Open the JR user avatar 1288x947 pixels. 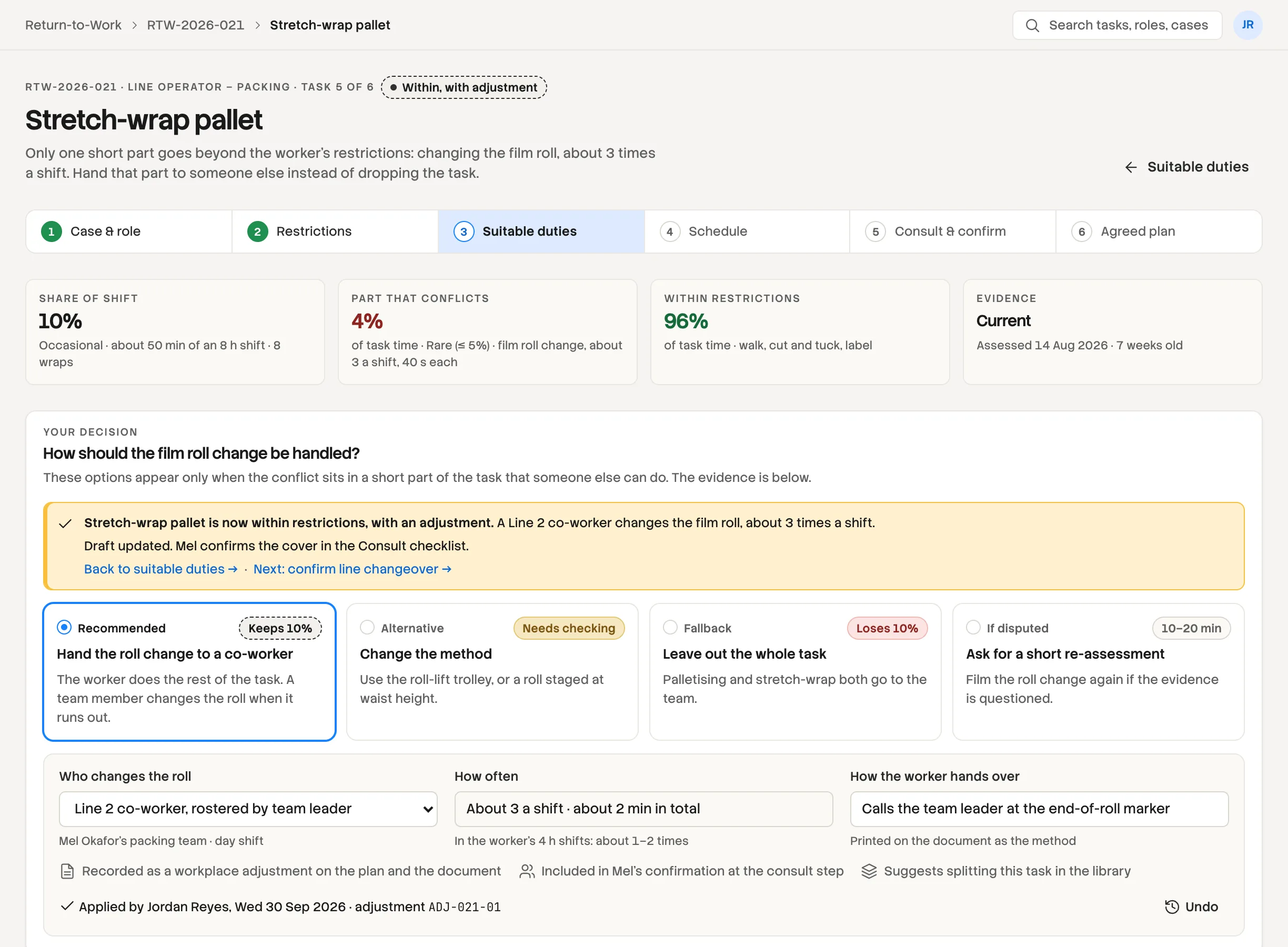click(x=1247, y=25)
